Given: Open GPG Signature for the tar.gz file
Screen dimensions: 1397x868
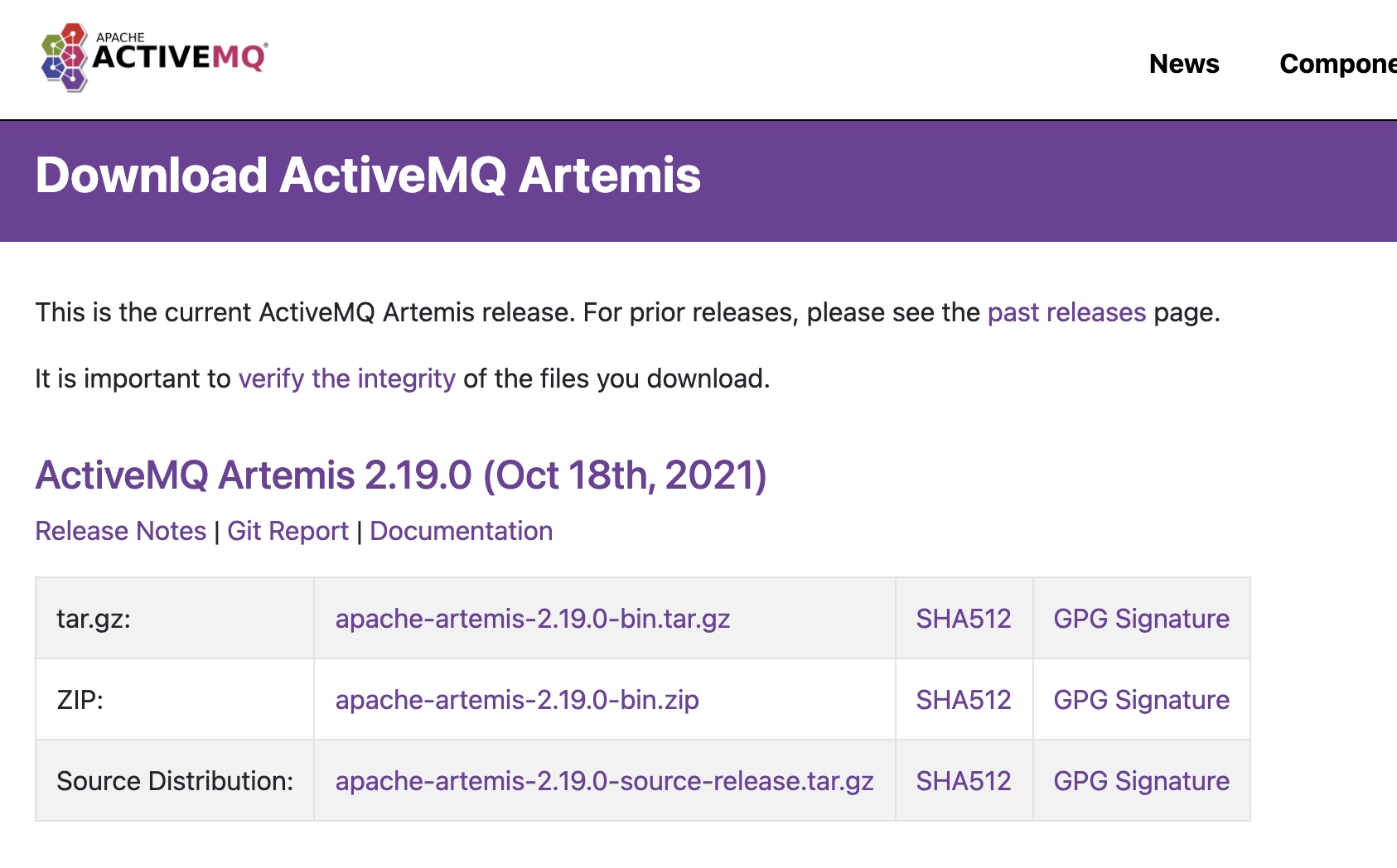Looking at the screenshot, I should (x=1141, y=619).
